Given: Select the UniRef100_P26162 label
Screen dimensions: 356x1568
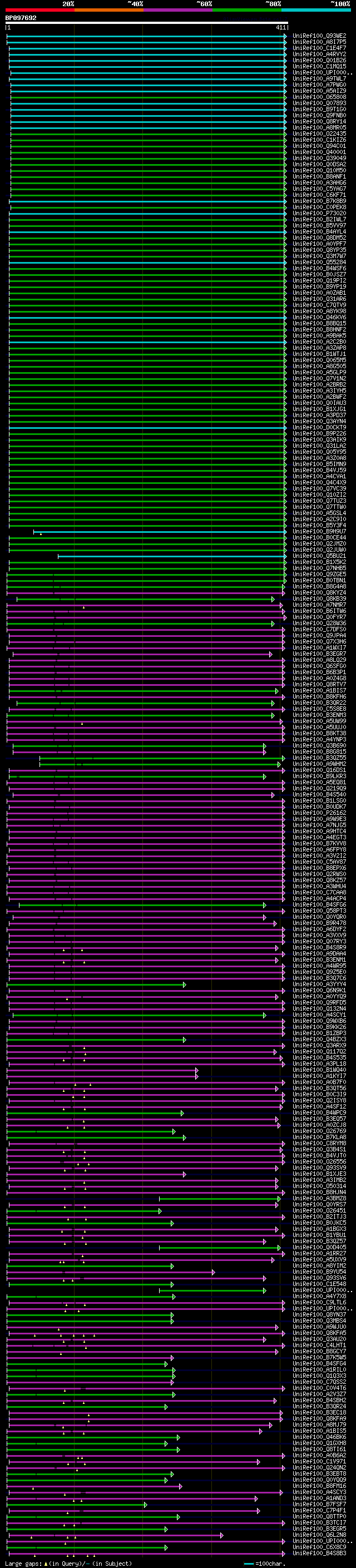Looking at the screenshot, I should (x=319, y=813).
